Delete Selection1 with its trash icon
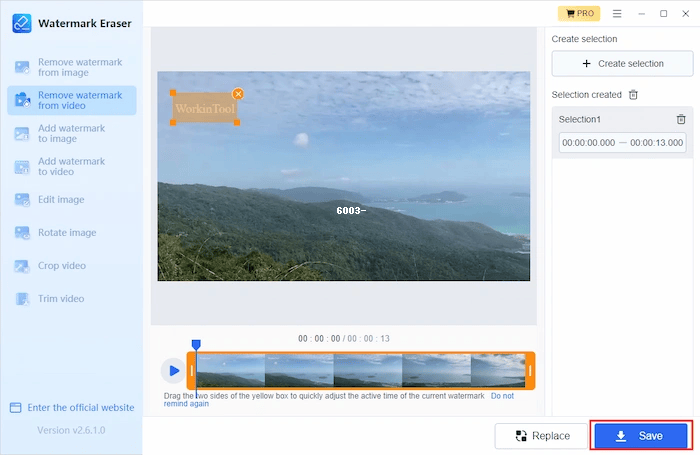 (681, 119)
